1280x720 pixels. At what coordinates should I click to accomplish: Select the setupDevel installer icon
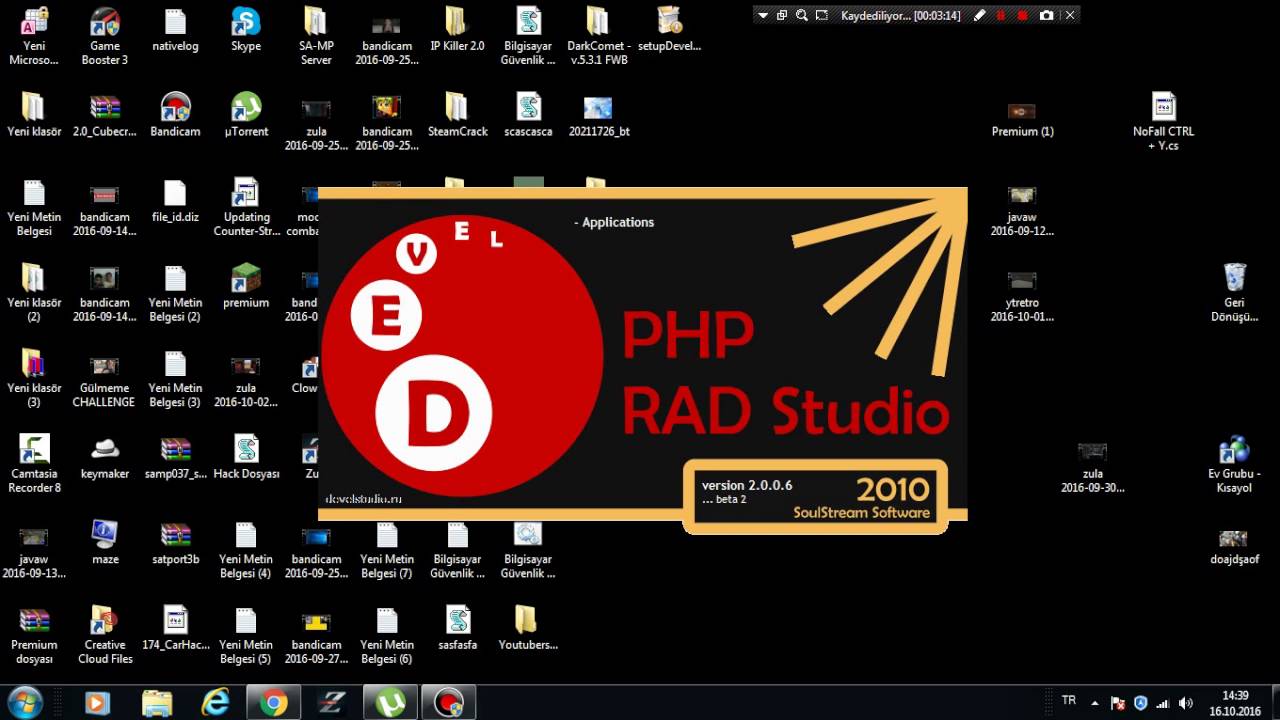tap(669, 30)
